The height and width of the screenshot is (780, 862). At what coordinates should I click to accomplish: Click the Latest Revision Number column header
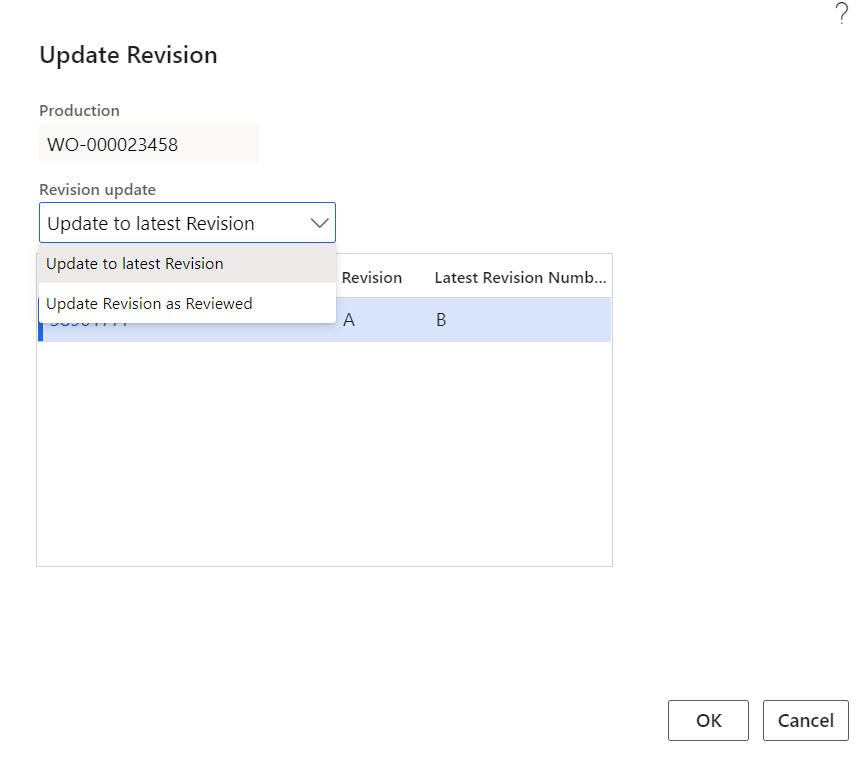pos(520,278)
